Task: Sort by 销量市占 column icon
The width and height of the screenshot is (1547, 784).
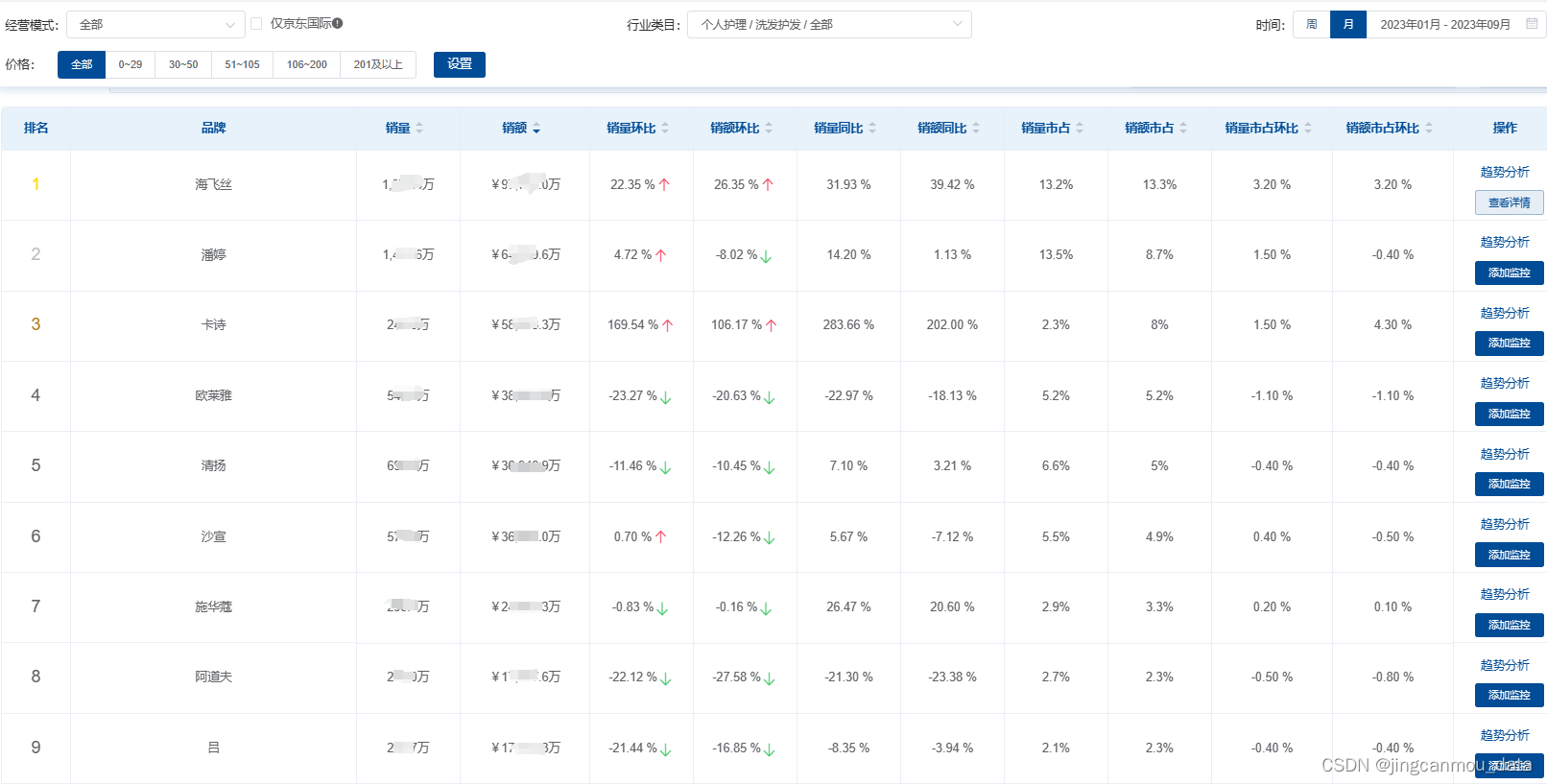Action: (x=1080, y=128)
